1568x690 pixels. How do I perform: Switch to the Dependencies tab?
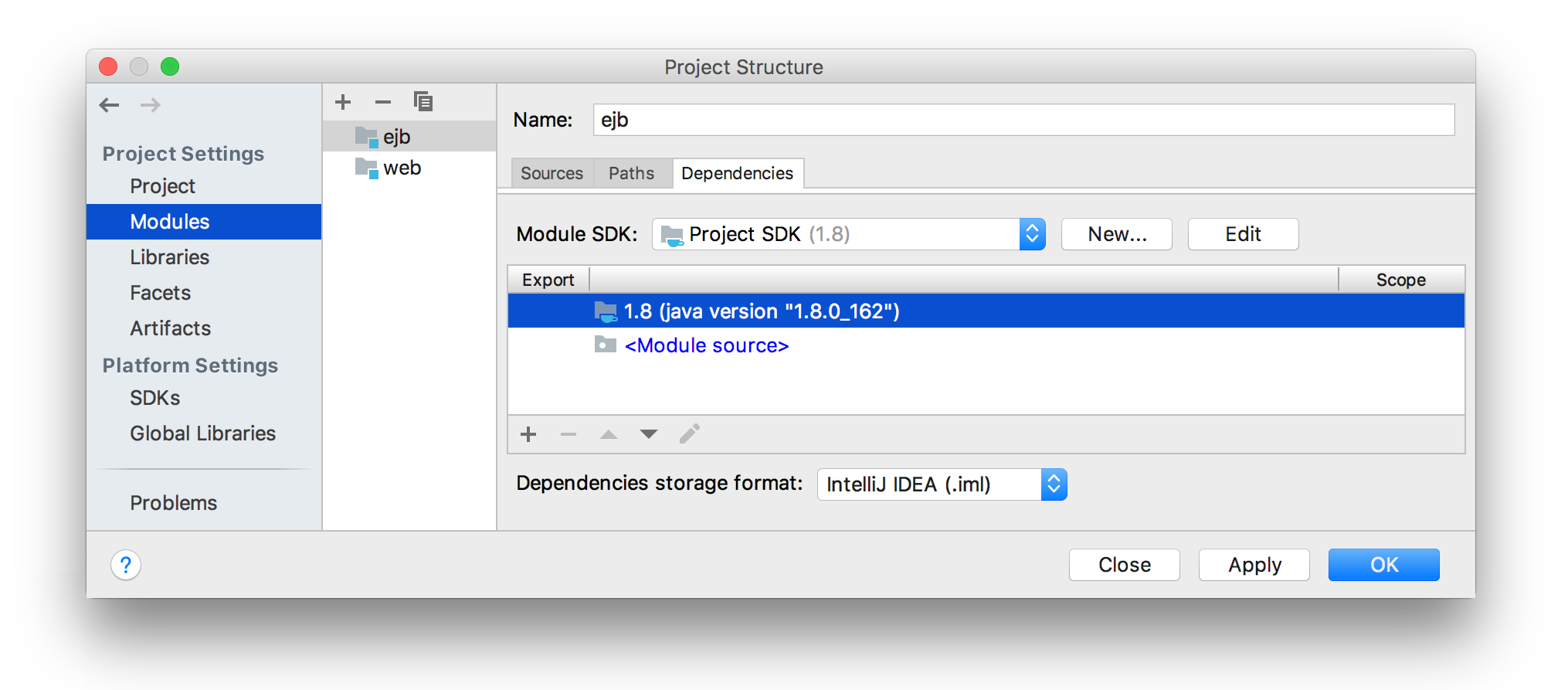tap(737, 173)
